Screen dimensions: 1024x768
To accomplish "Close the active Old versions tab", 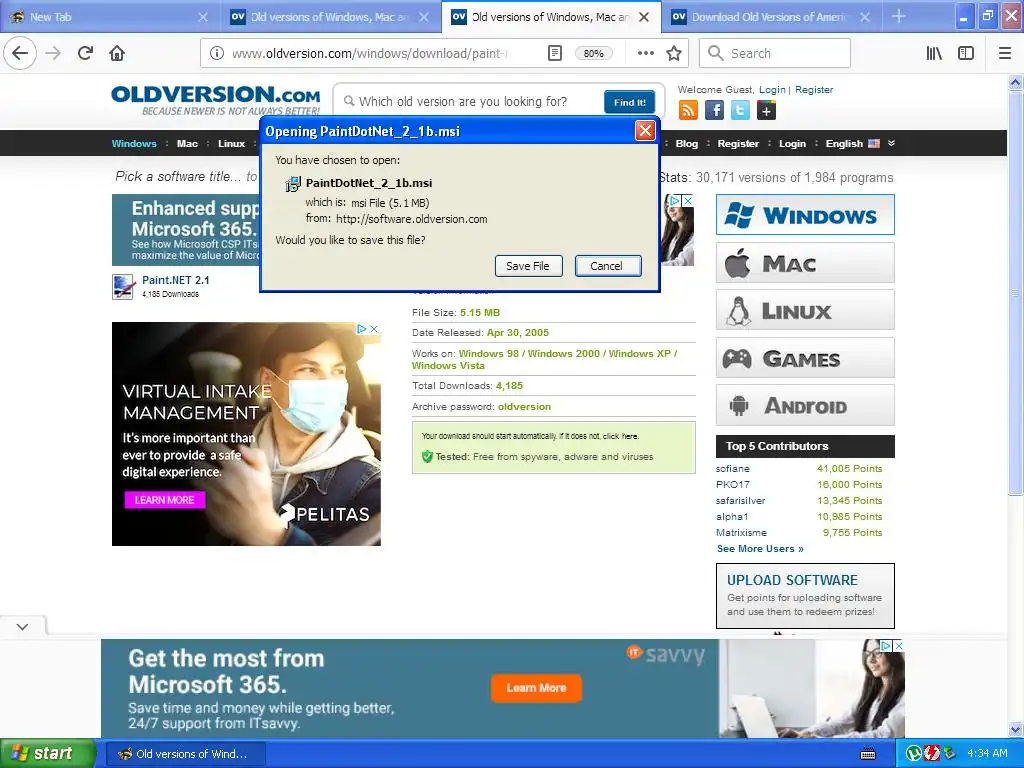I will point(644,17).
